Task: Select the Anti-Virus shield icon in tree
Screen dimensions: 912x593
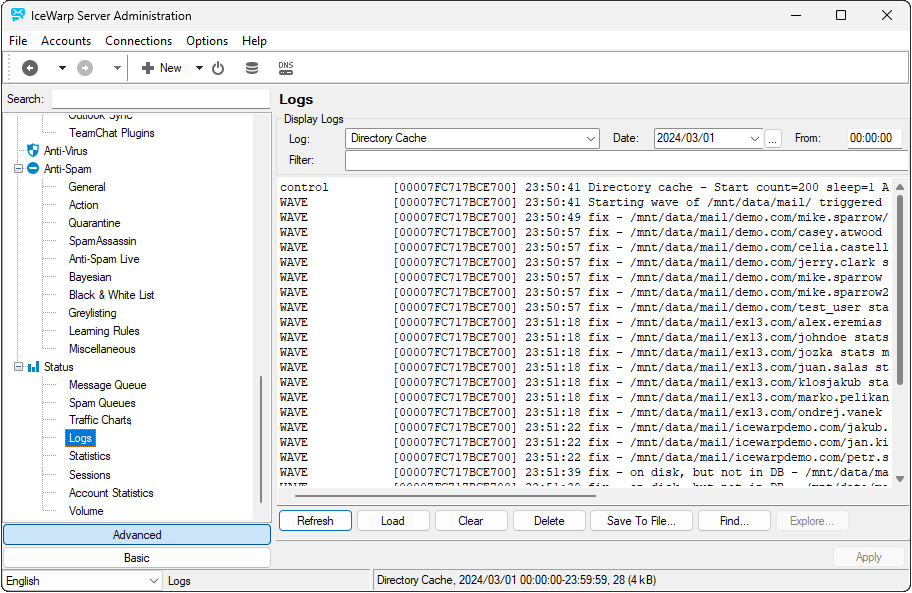Action: 33,151
